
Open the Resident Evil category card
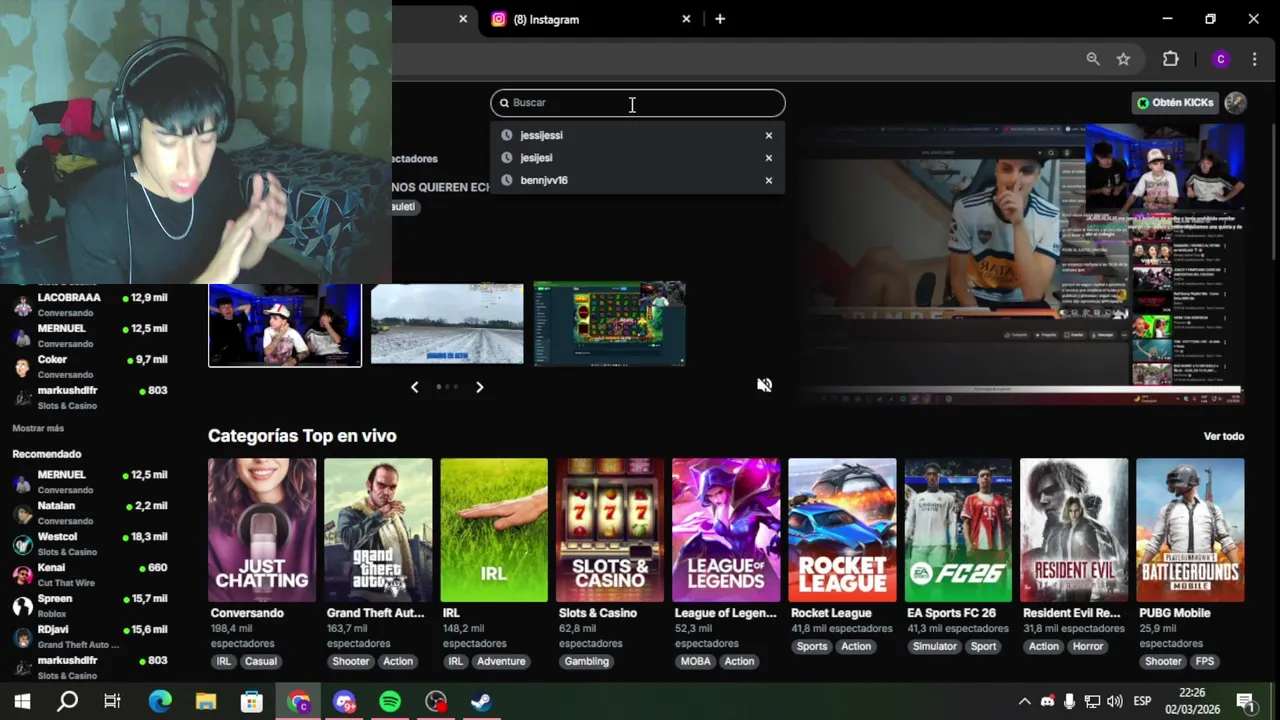(1074, 530)
